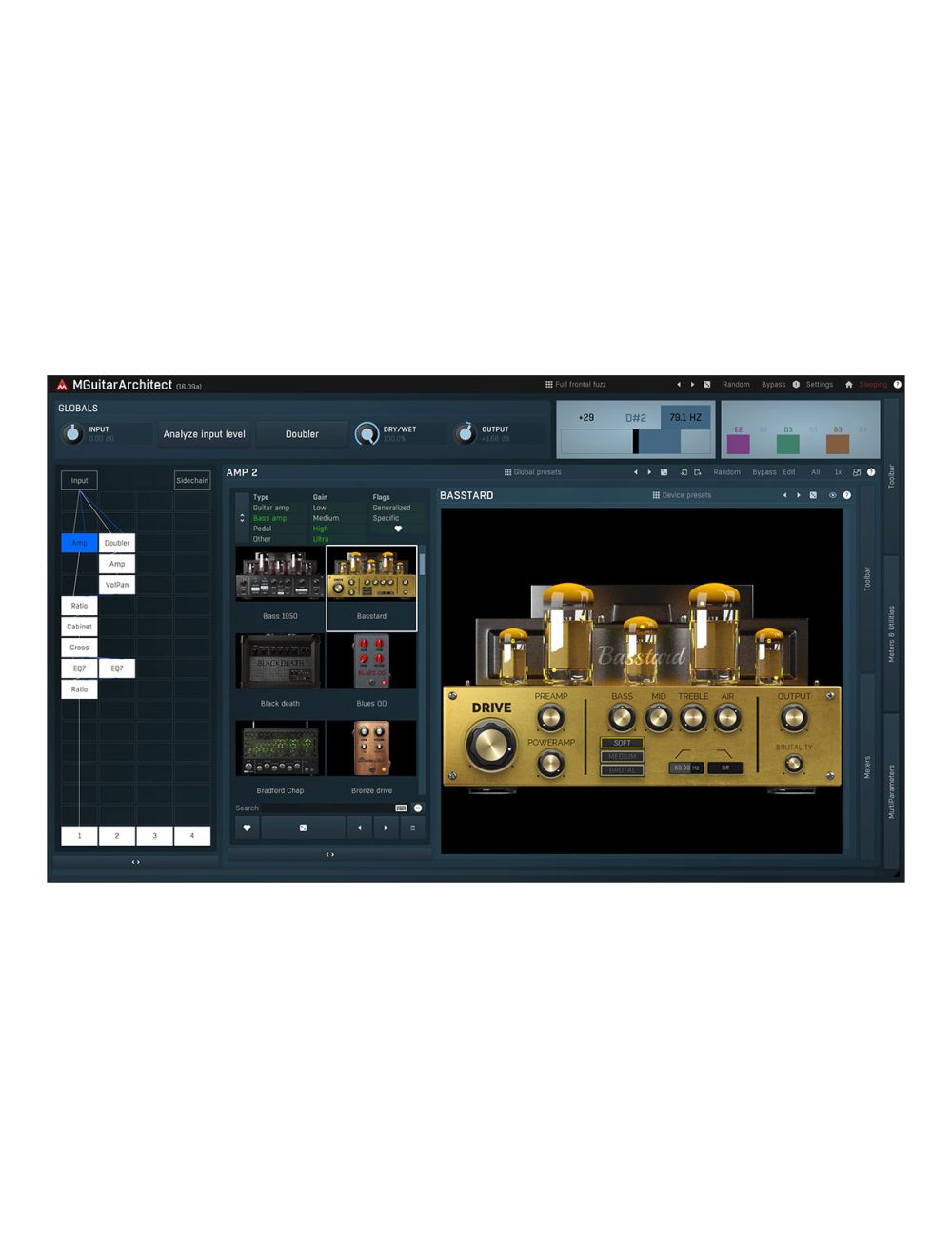Select output channel 3 in routing grid
The height and width of the screenshot is (1257, 952).
pos(154,836)
